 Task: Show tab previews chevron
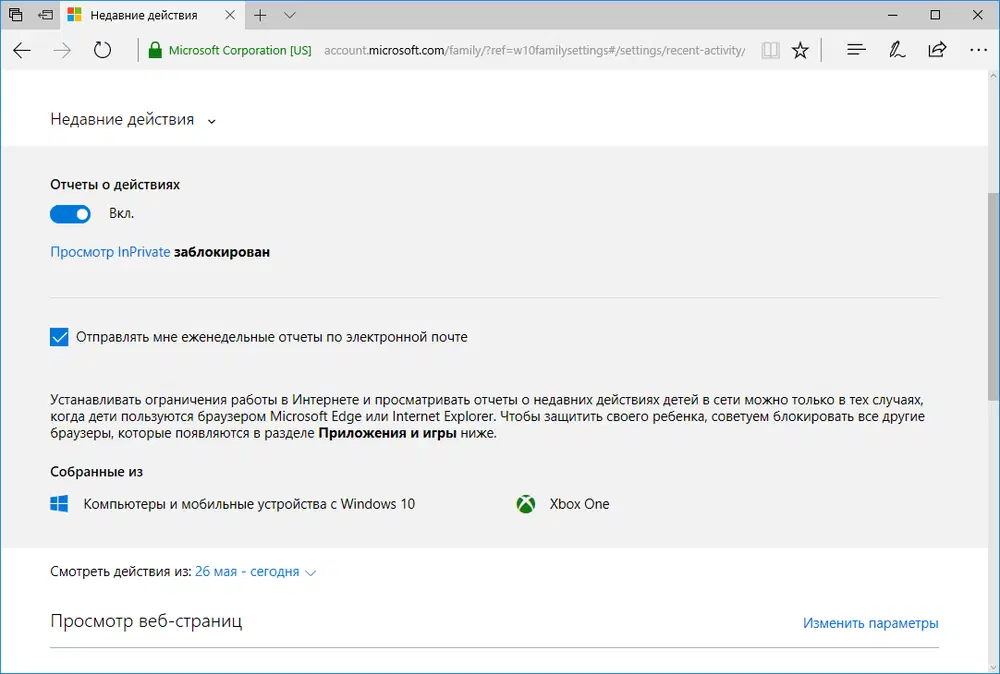point(290,15)
